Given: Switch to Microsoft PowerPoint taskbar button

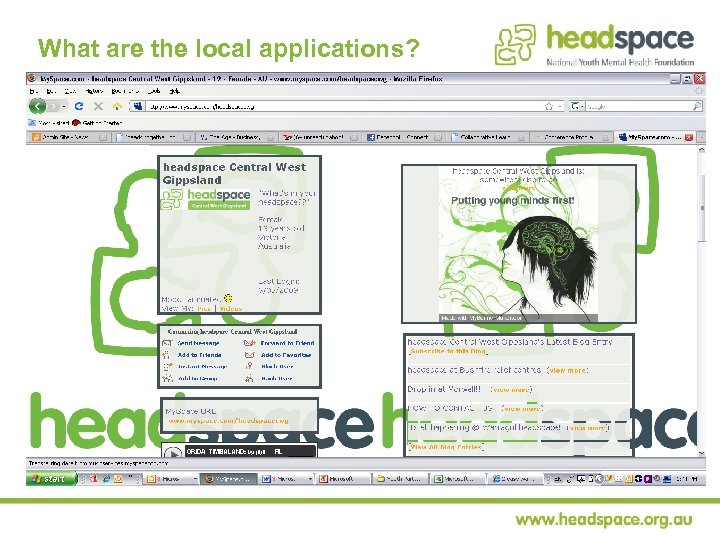Looking at the screenshot, I should pos(343,479).
